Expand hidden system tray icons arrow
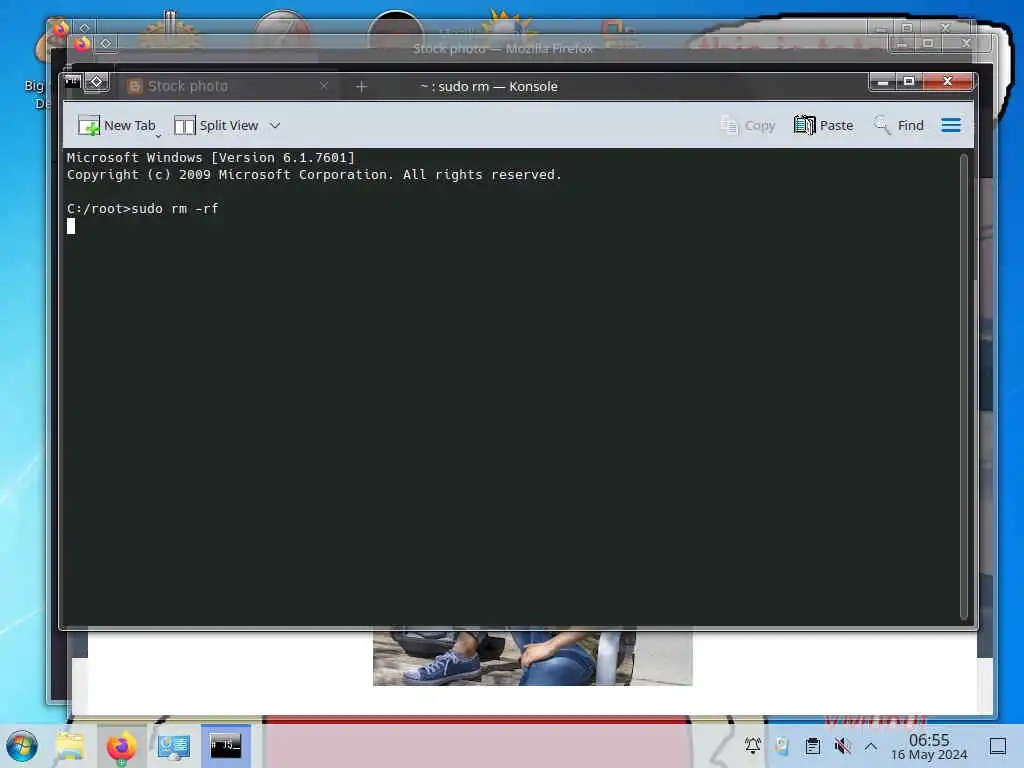 (871, 746)
